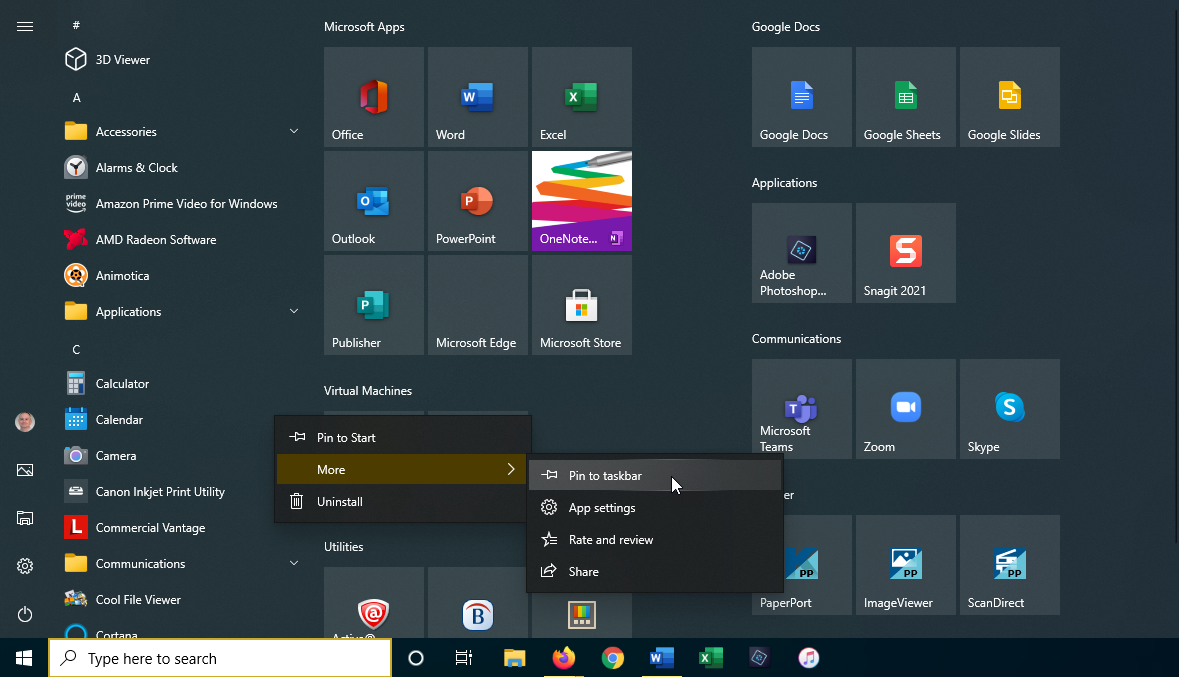The width and height of the screenshot is (1179, 677).
Task: Open Alarms & Clock in the app list
Action: coord(182,168)
